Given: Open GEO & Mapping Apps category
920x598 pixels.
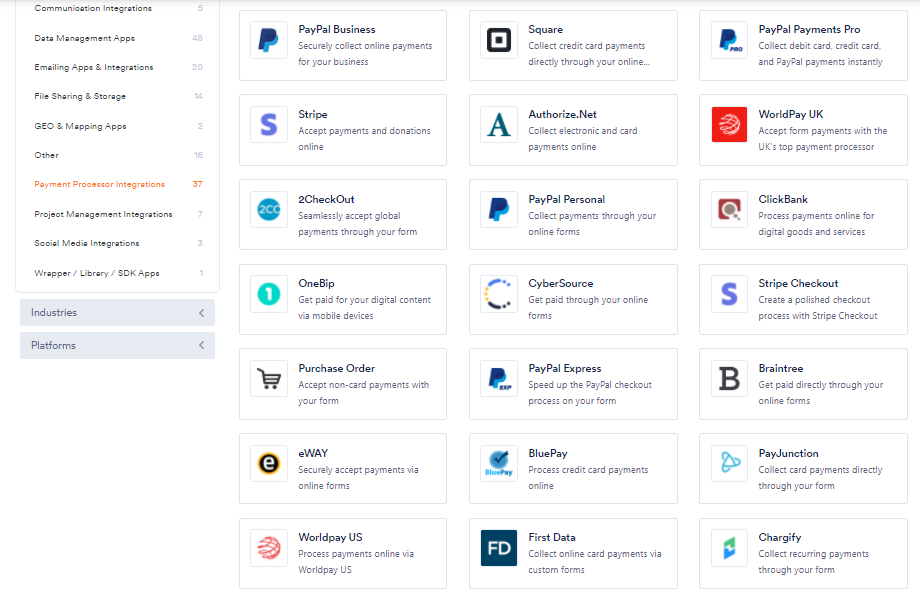Looking at the screenshot, I should pyautogui.click(x=117, y=126).
